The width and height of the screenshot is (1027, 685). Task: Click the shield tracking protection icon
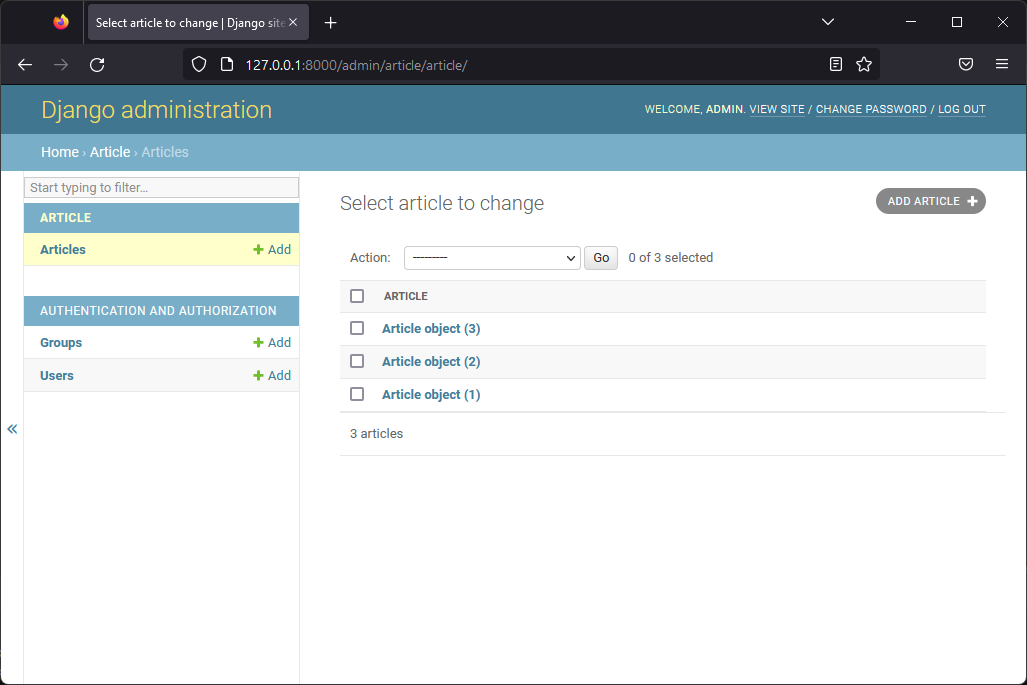coord(199,65)
